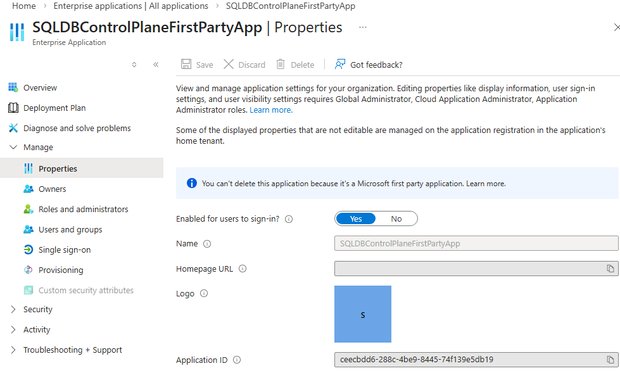The width and height of the screenshot is (620, 373).
Task: Open Overview in the sidebar menu
Action: click(40, 88)
